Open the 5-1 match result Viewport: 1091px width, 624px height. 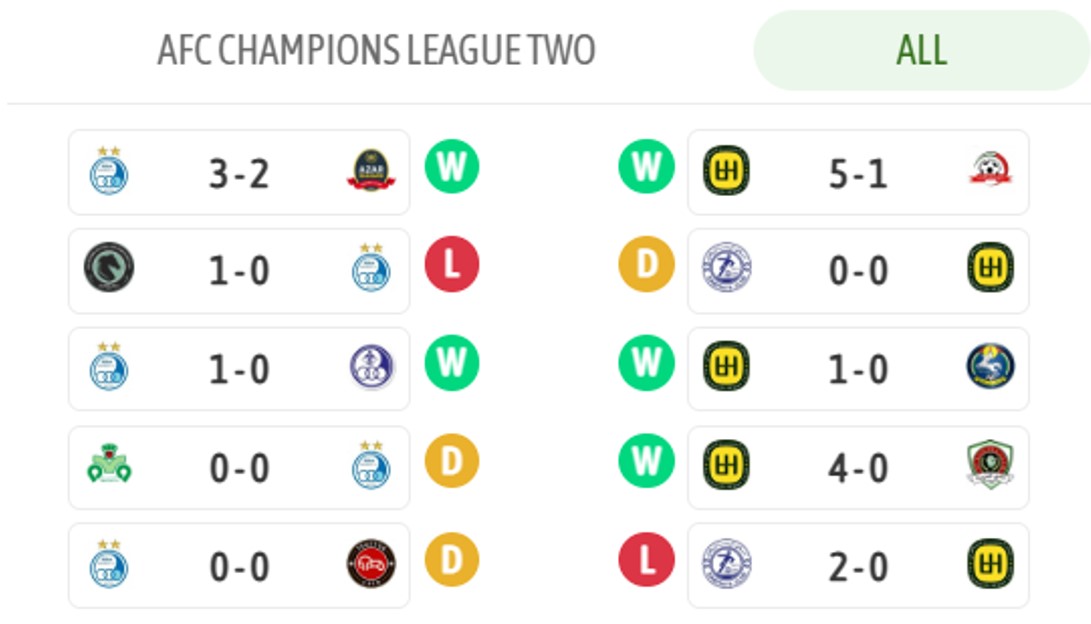[858, 173]
